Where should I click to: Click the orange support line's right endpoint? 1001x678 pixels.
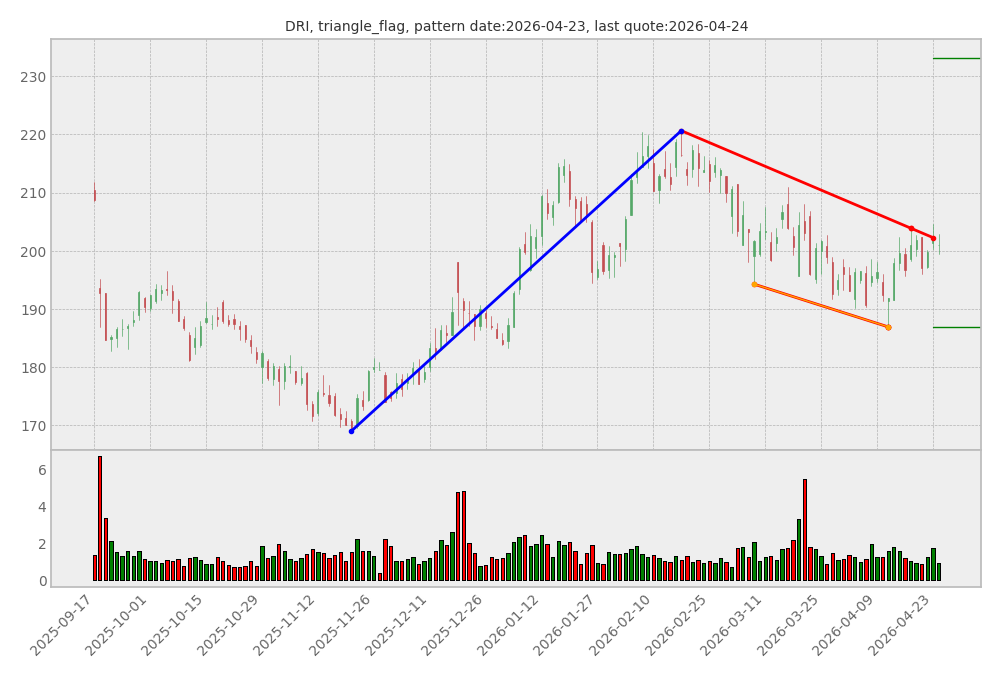[x=888, y=327]
